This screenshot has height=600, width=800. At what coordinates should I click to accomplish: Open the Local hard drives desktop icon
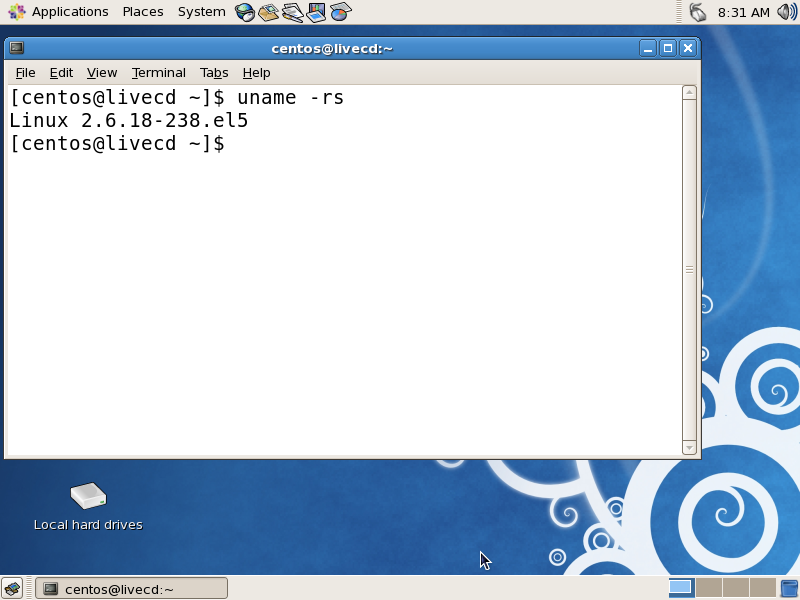click(x=87, y=497)
